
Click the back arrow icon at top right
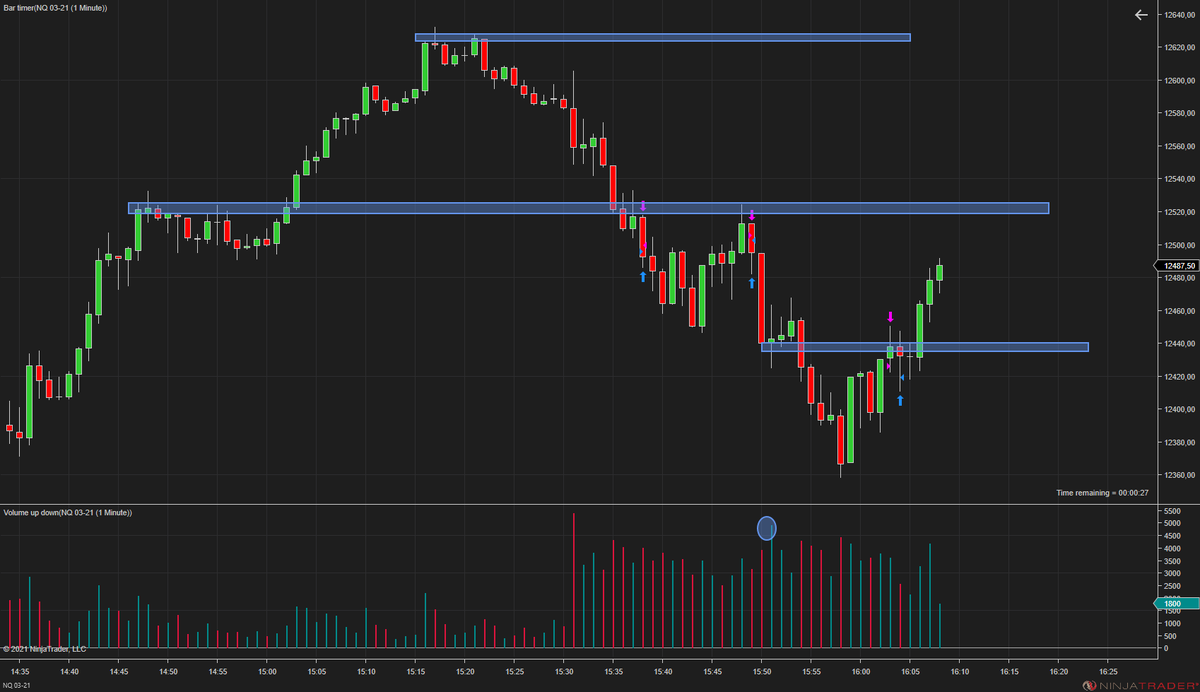pyautogui.click(x=1141, y=14)
